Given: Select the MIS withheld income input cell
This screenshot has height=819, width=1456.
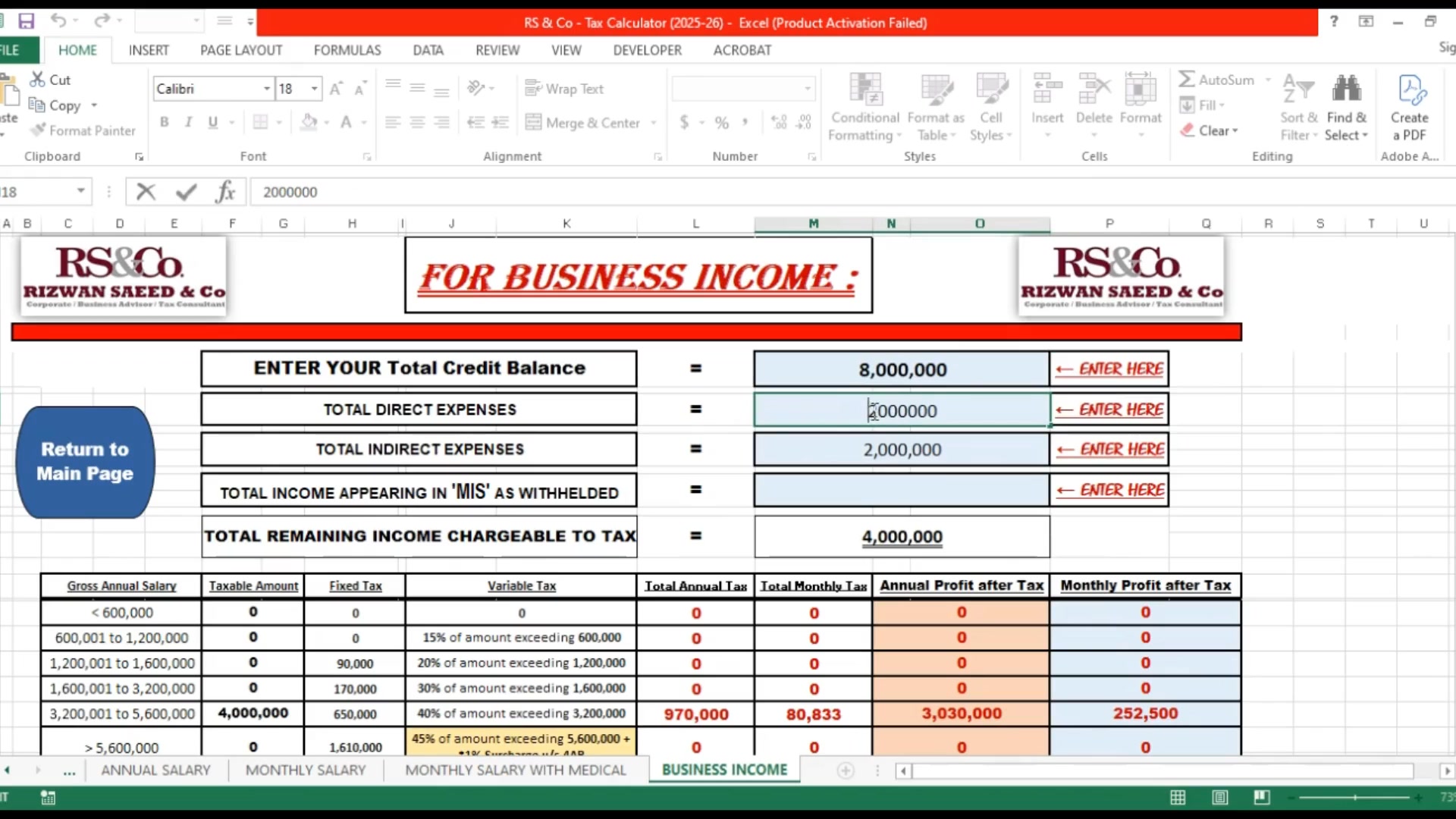Looking at the screenshot, I should (x=902, y=490).
